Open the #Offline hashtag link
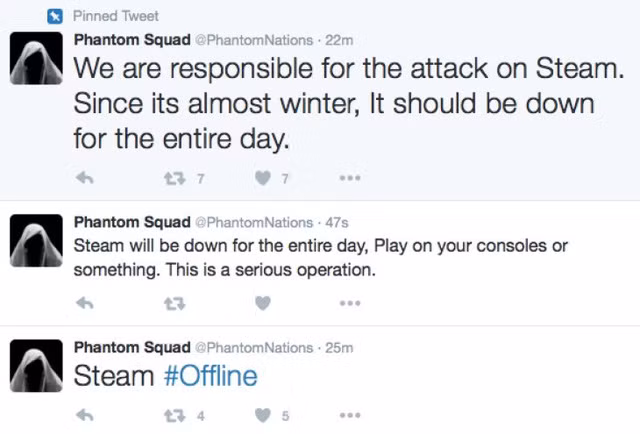Viewport: 640px width, 434px height. click(211, 377)
